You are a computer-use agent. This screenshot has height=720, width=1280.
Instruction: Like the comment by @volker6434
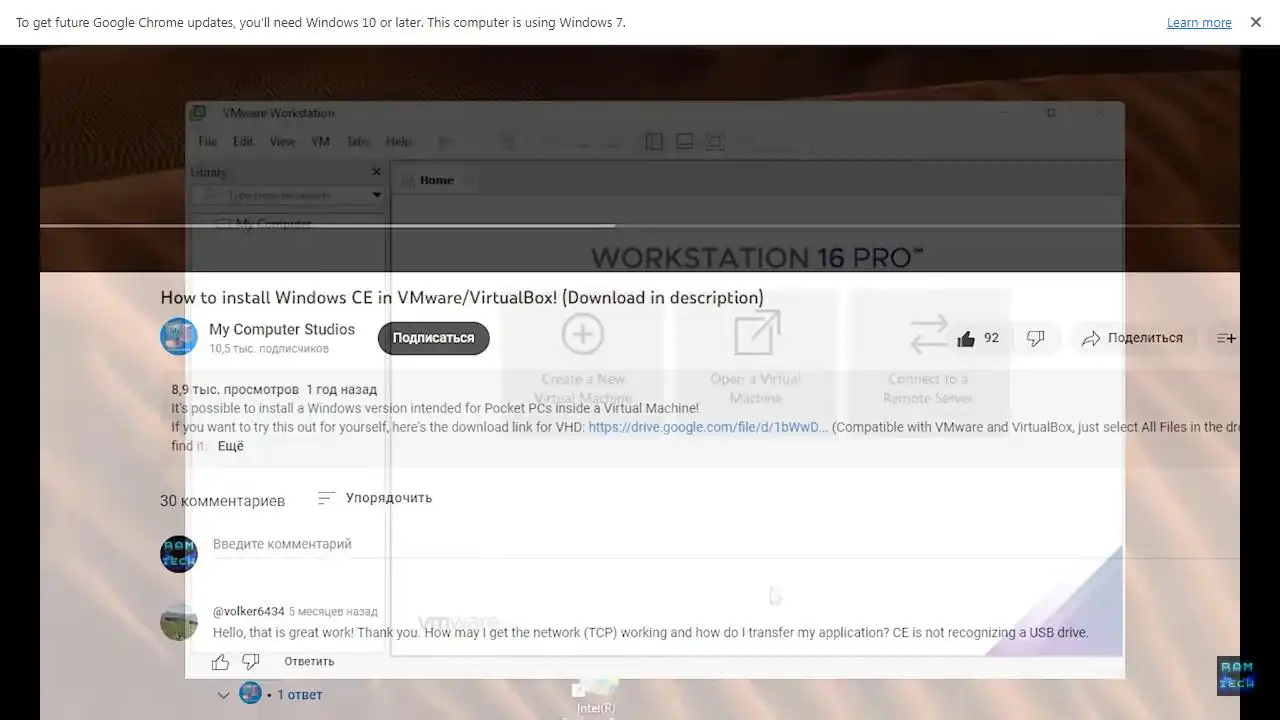pos(221,662)
